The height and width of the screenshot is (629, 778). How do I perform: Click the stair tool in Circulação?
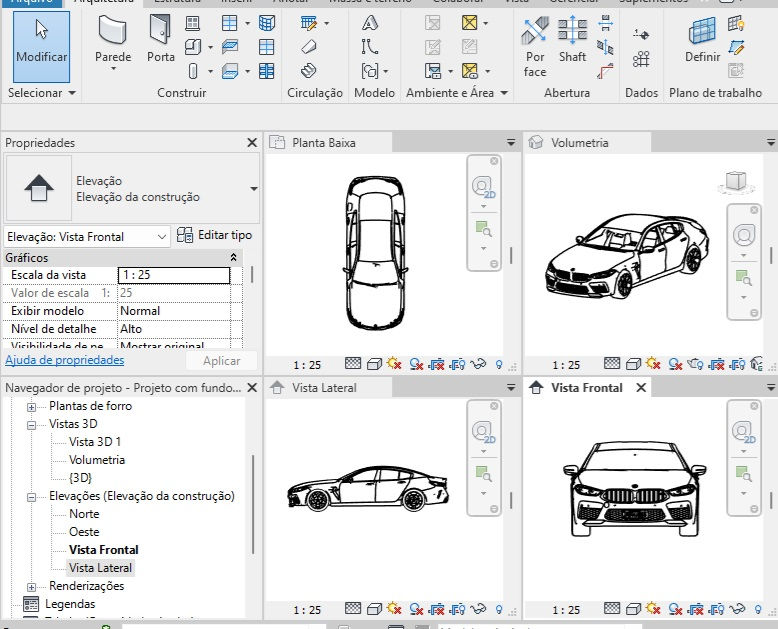[309, 70]
